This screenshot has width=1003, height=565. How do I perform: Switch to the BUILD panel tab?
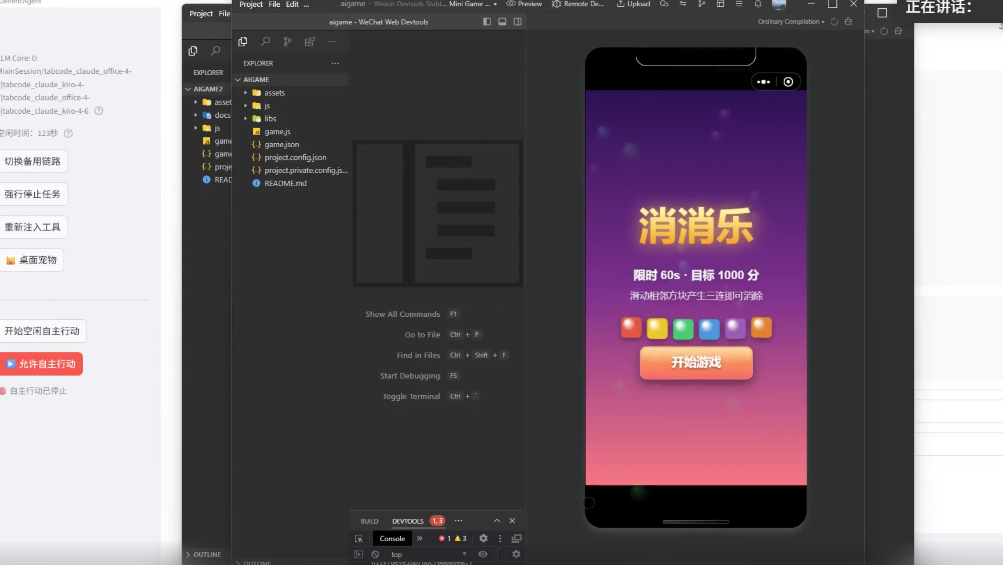coord(369,521)
